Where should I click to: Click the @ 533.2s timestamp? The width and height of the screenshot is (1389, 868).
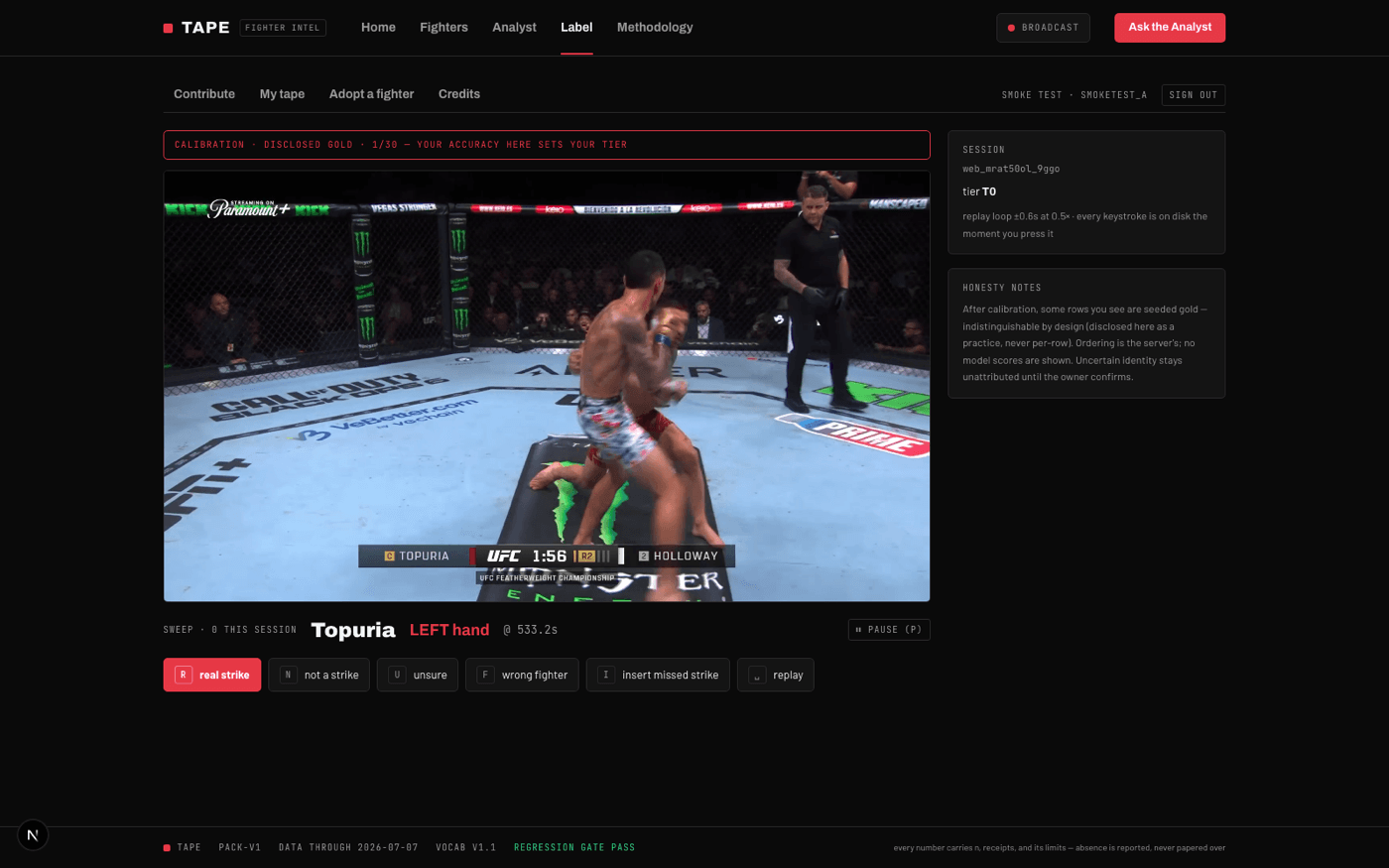click(530, 630)
